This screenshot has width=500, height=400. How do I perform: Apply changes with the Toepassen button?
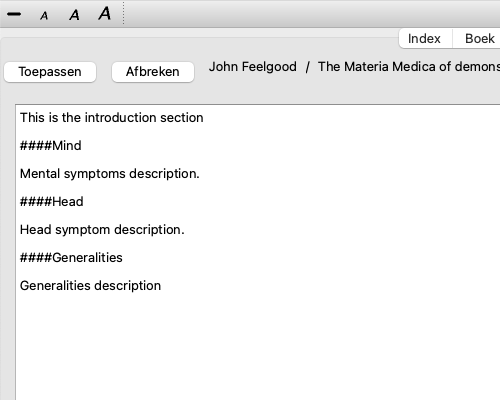50,72
